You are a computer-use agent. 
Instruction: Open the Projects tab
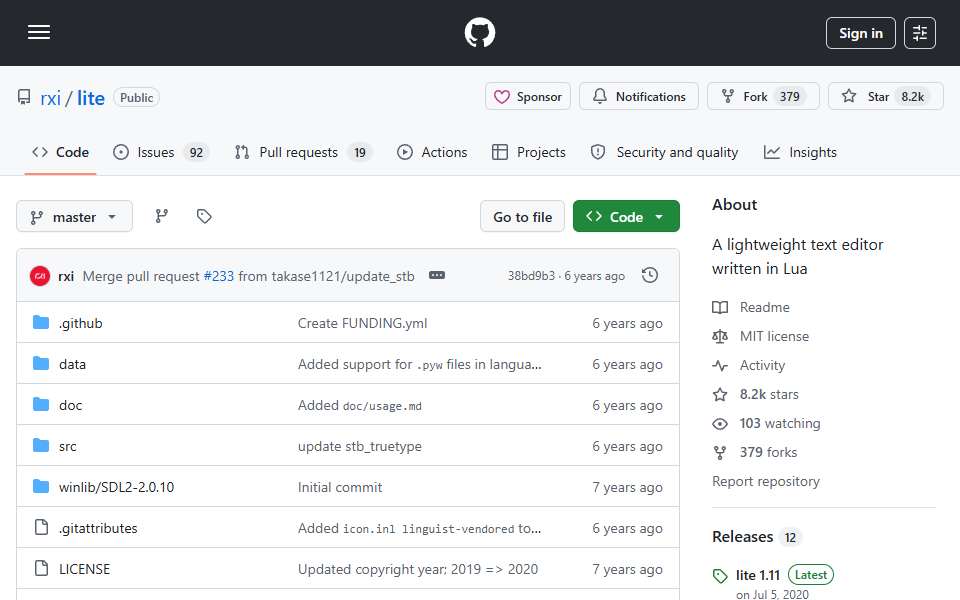point(529,152)
